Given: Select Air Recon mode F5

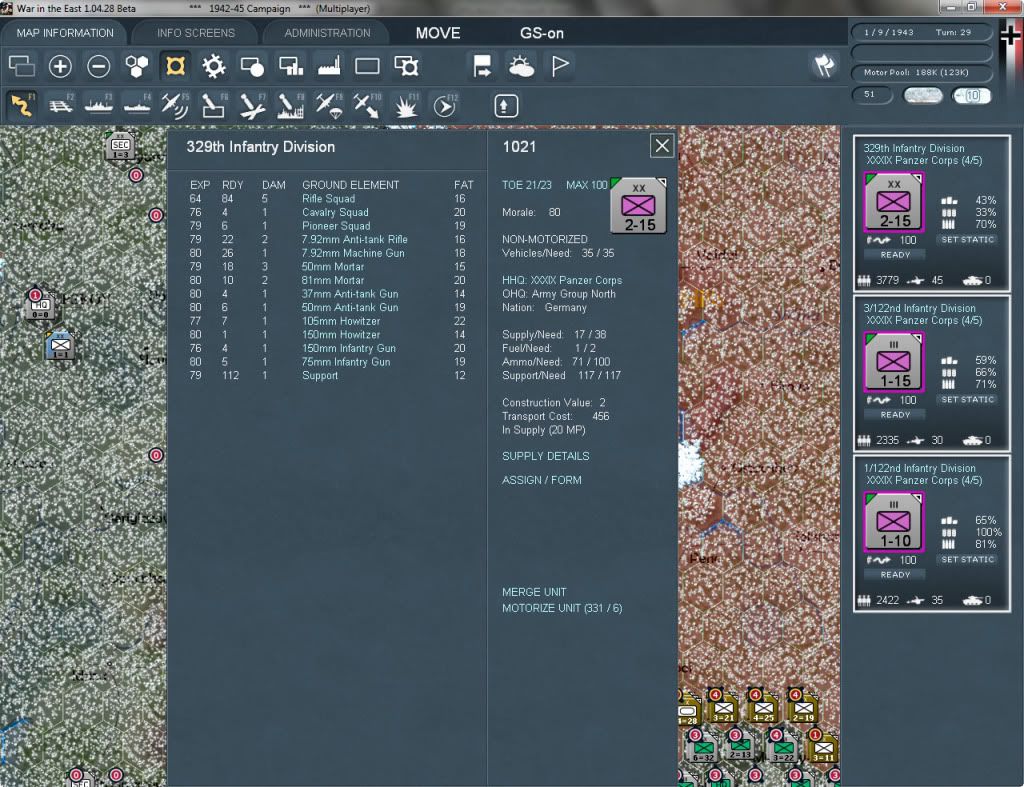Looking at the screenshot, I should pos(175,106).
